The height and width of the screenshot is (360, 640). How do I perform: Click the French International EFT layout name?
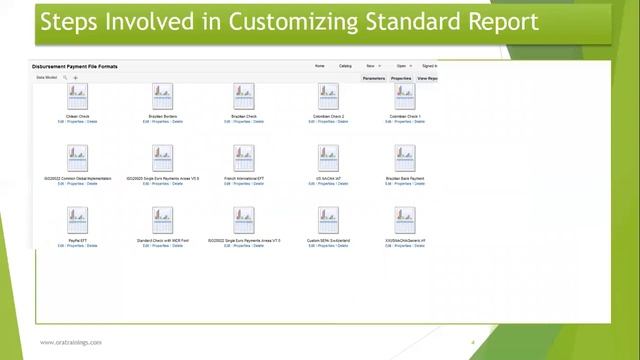244,178
